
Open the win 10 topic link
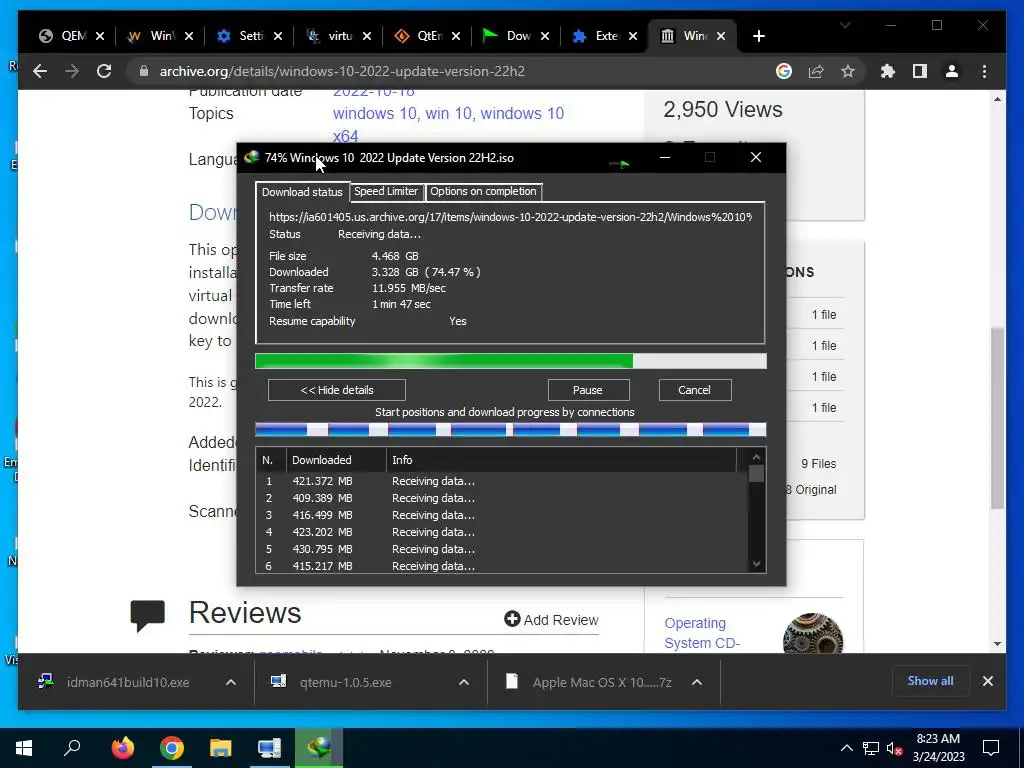tap(448, 114)
